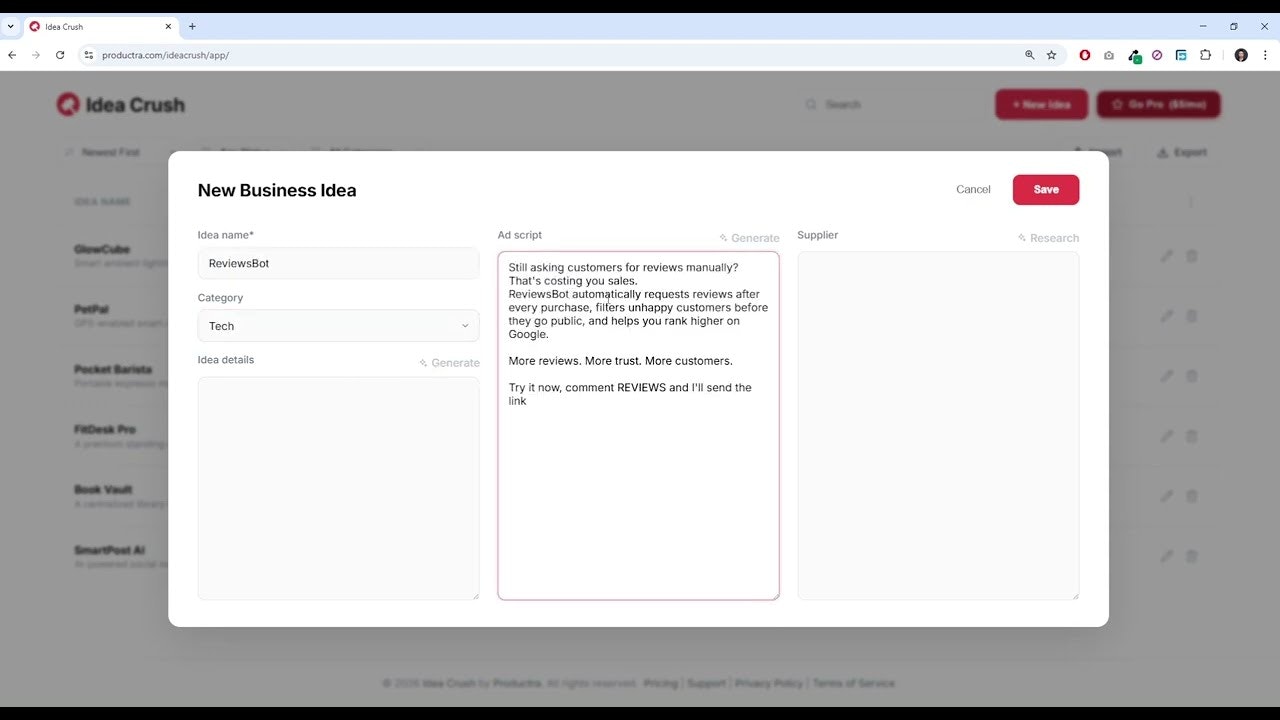Click inside the Ad script text area
Viewport: 1280px width, 720px height.
coord(638,426)
